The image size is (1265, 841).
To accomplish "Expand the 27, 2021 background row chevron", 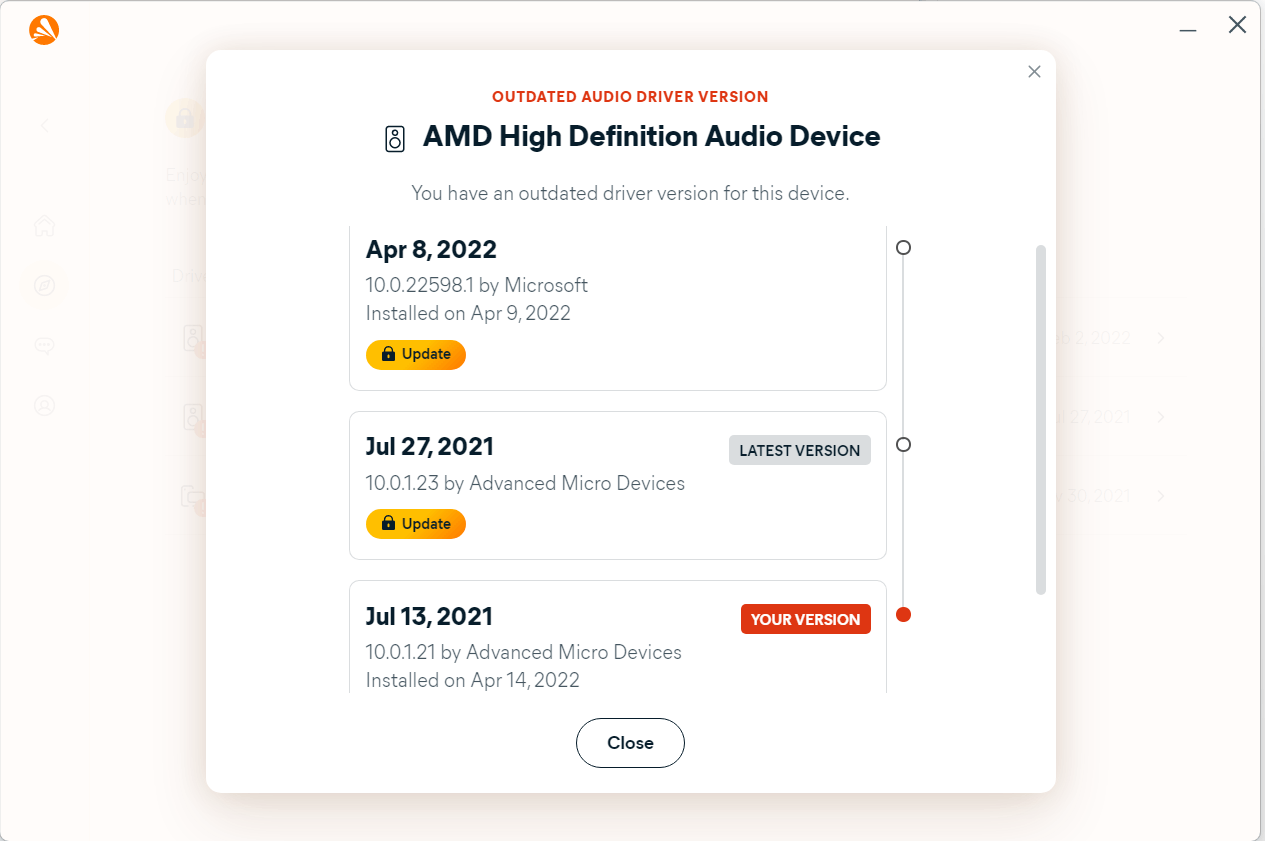I will [1161, 417].
